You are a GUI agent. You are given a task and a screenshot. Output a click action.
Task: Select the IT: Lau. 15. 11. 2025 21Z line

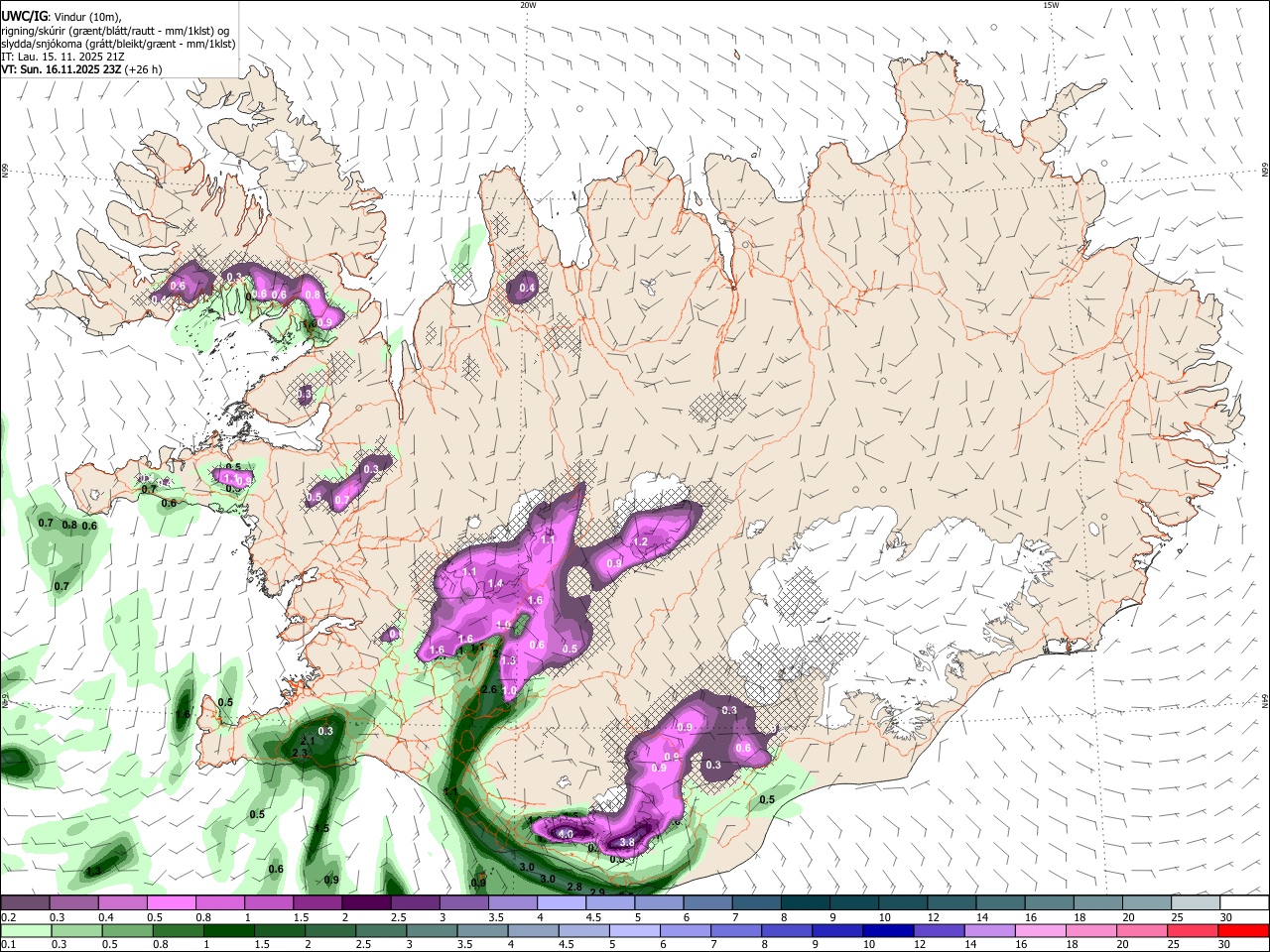coord(62,57)
